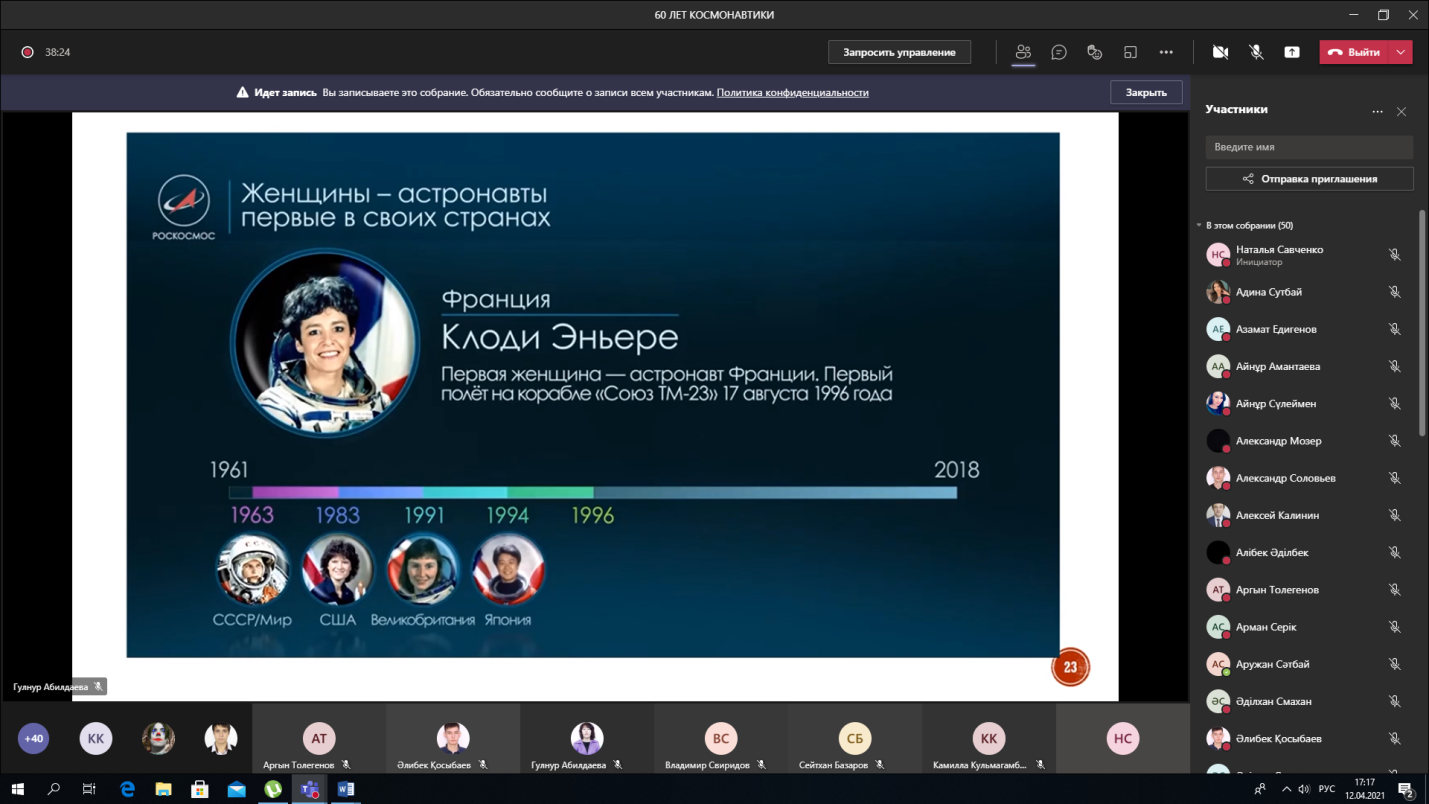The image size is (1429, 804).
Task: Click the США astronaut portrait on slide
Action: [x=338, y=569]
